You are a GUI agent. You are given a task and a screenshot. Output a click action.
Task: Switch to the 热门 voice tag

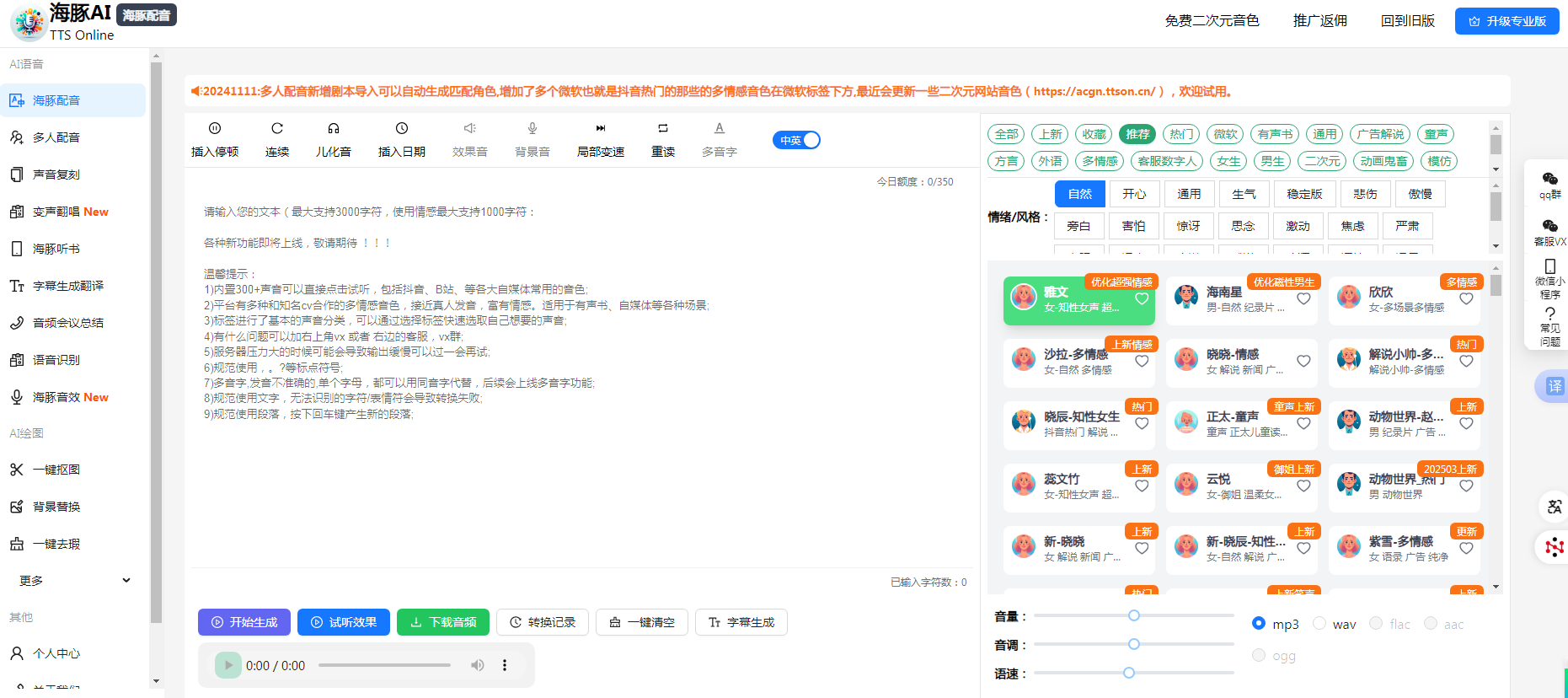click(x=1181, y=134)
